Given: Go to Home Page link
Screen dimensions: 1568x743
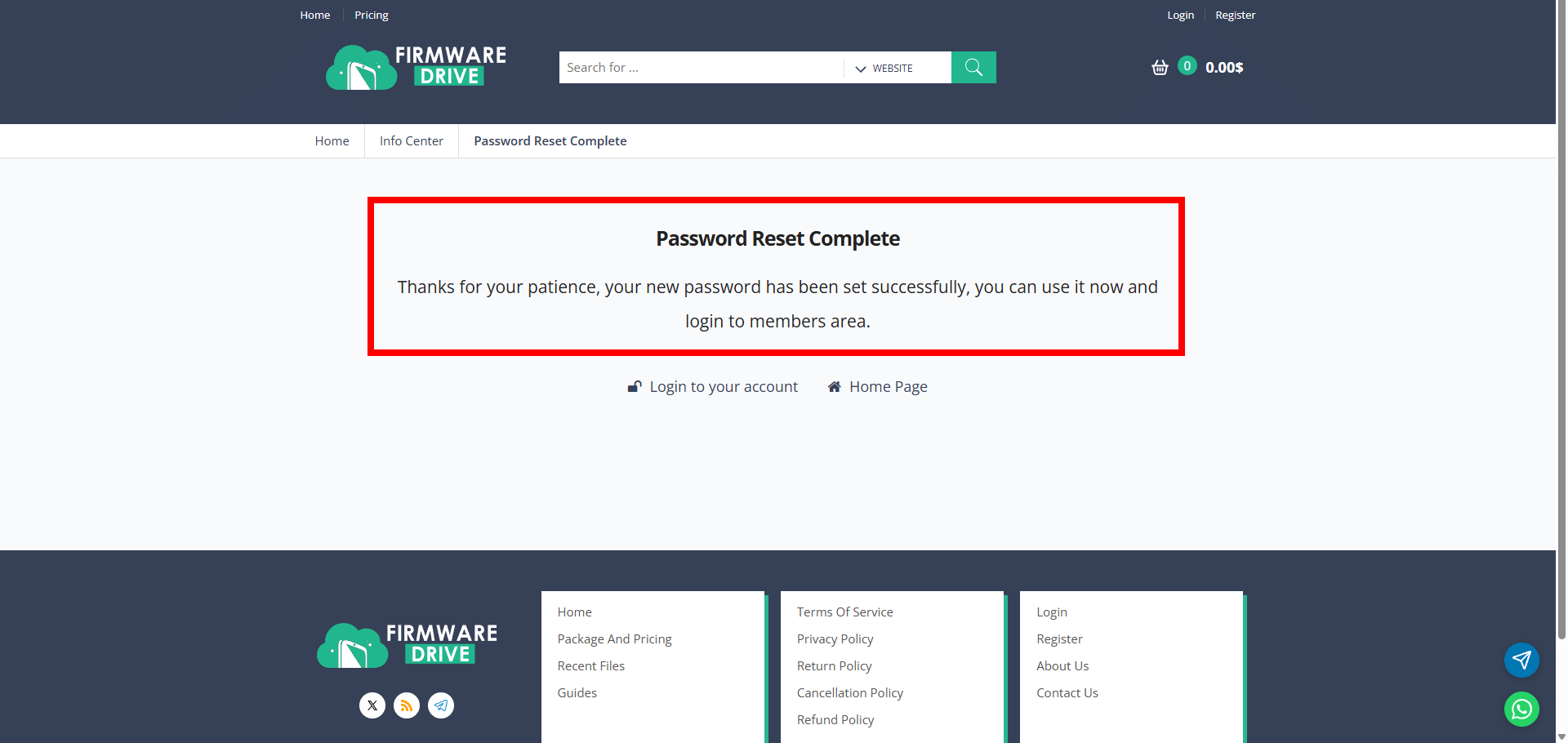Looking at the screenshot, I should click(888, 386).
